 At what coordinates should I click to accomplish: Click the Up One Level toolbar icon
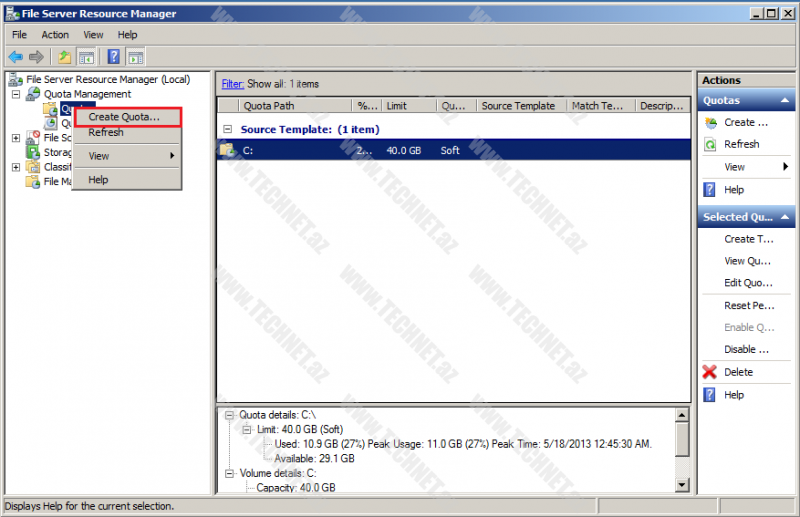click(65, 57)
